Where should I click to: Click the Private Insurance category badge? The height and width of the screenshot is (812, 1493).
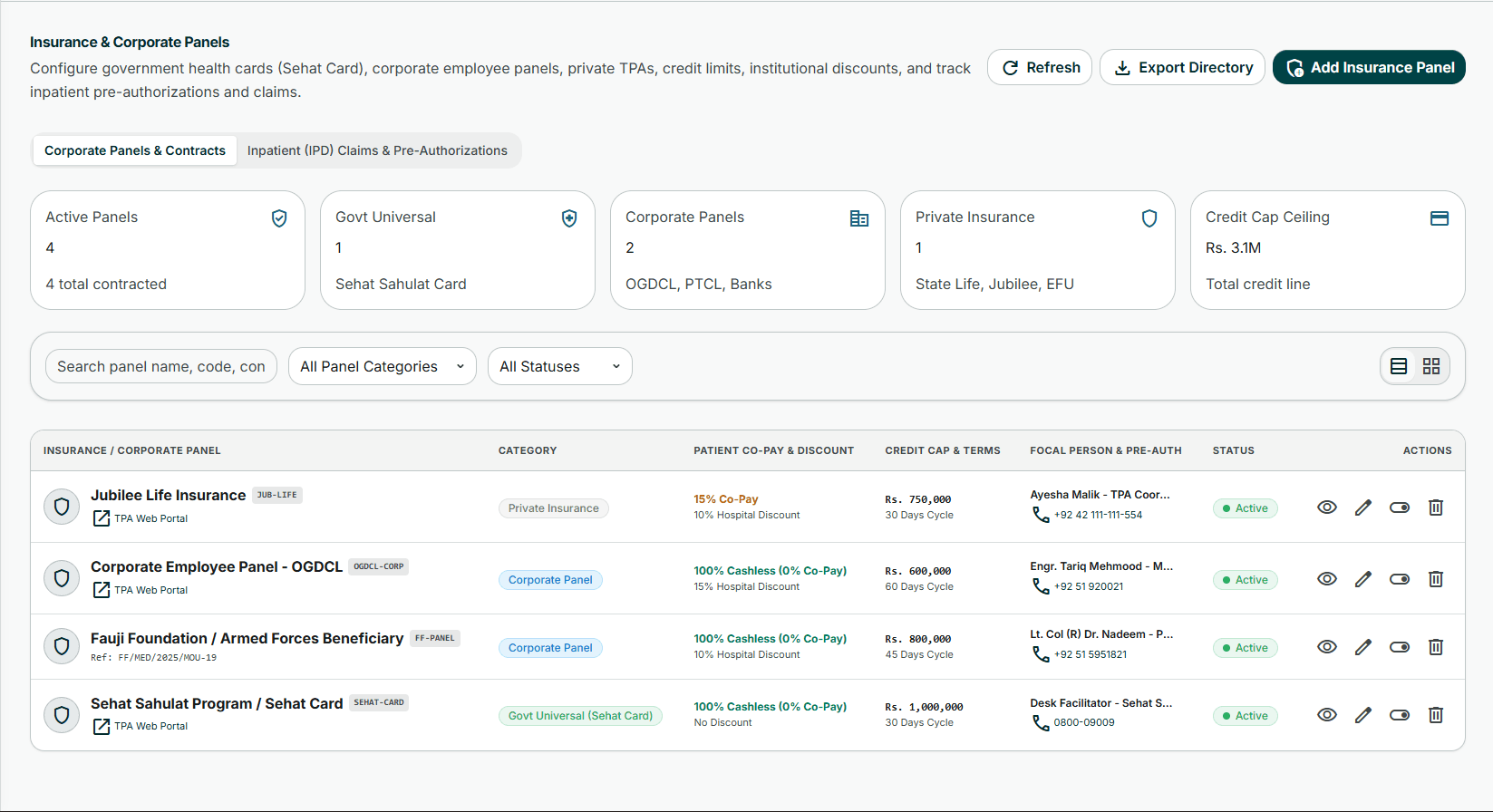554,508
